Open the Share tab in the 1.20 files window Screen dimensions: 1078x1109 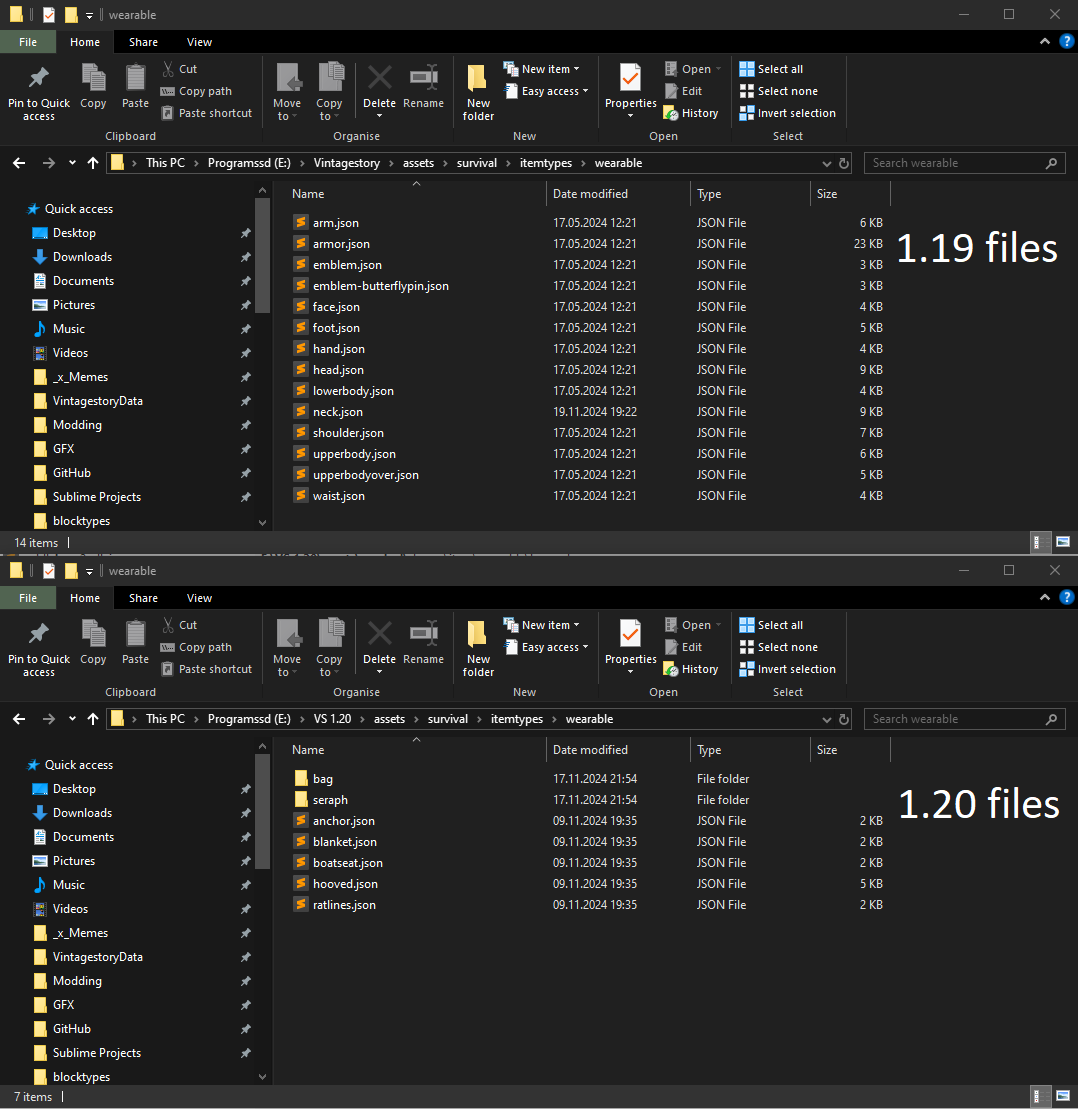pyautogui.click(x=143, y=598)
